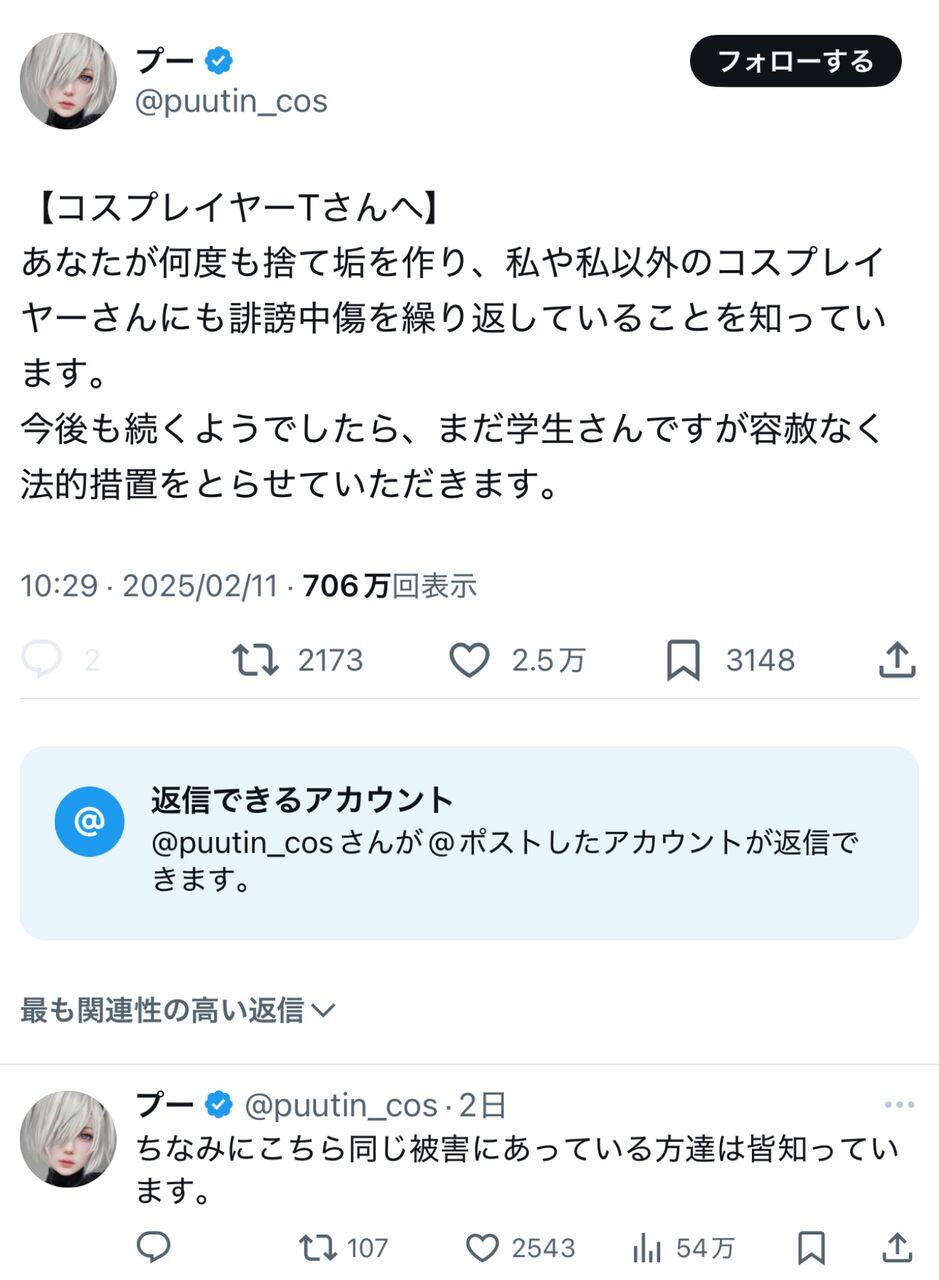Bookmark the main post showing 3148
939x1280 pixels.
coord(683,661)
